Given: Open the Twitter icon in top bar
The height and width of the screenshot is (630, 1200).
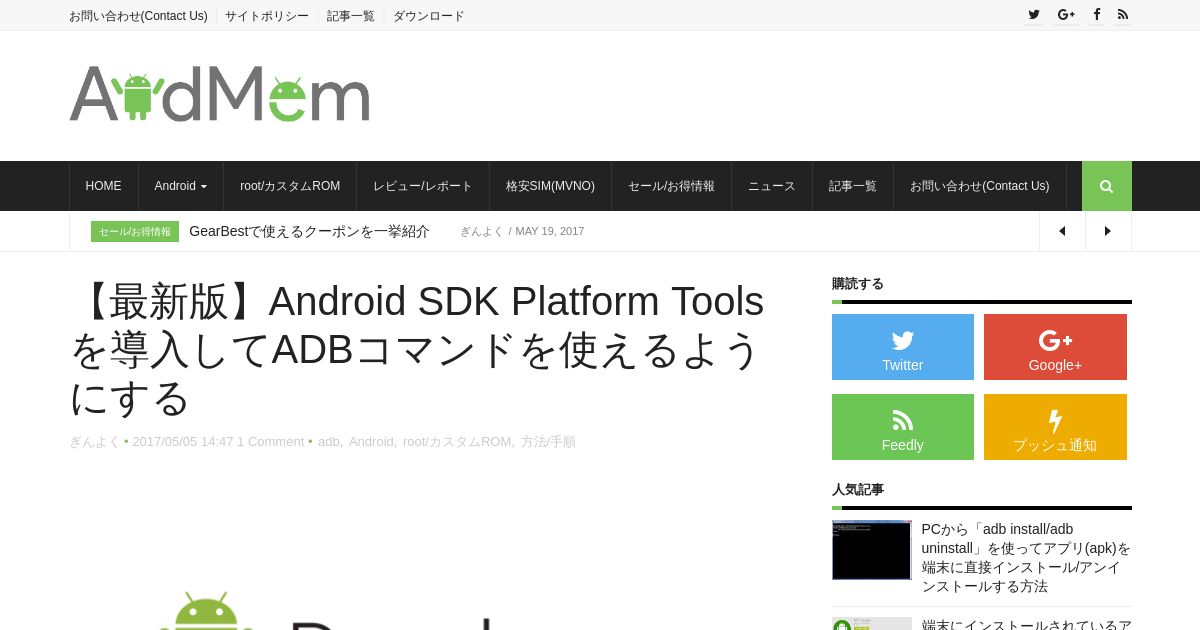Looking at the screenshot, I should pyautogui.click(x=1034, y=15).
